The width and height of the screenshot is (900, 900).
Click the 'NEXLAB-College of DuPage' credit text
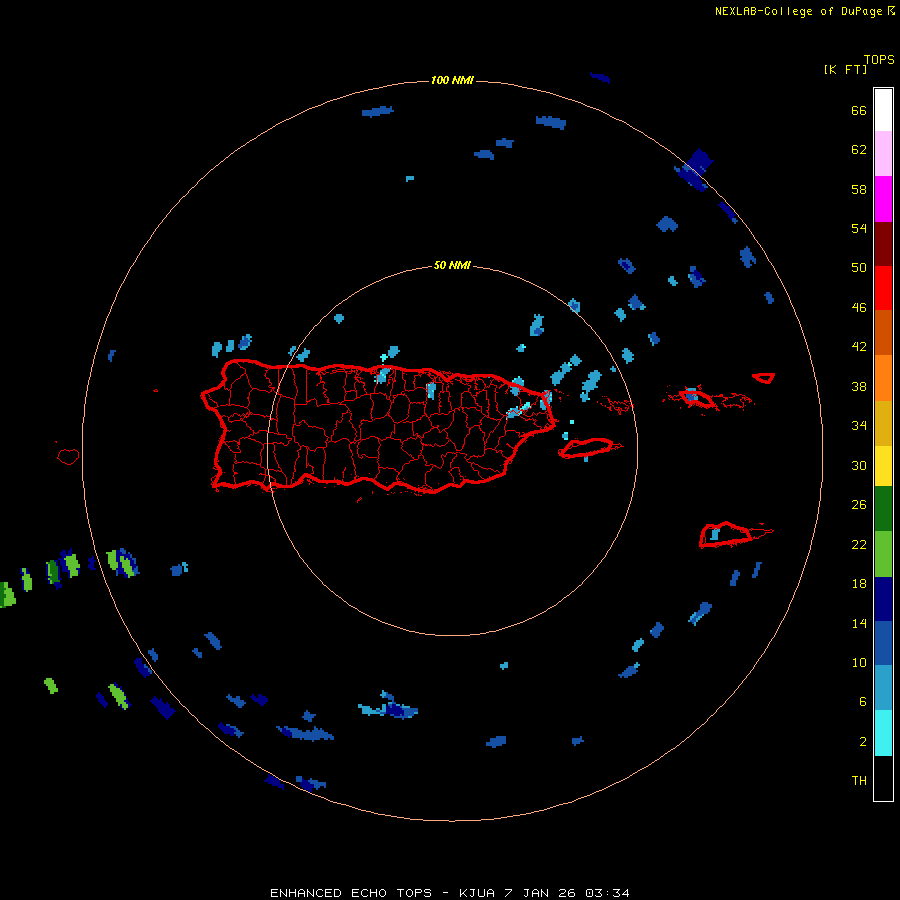point(798,11)
